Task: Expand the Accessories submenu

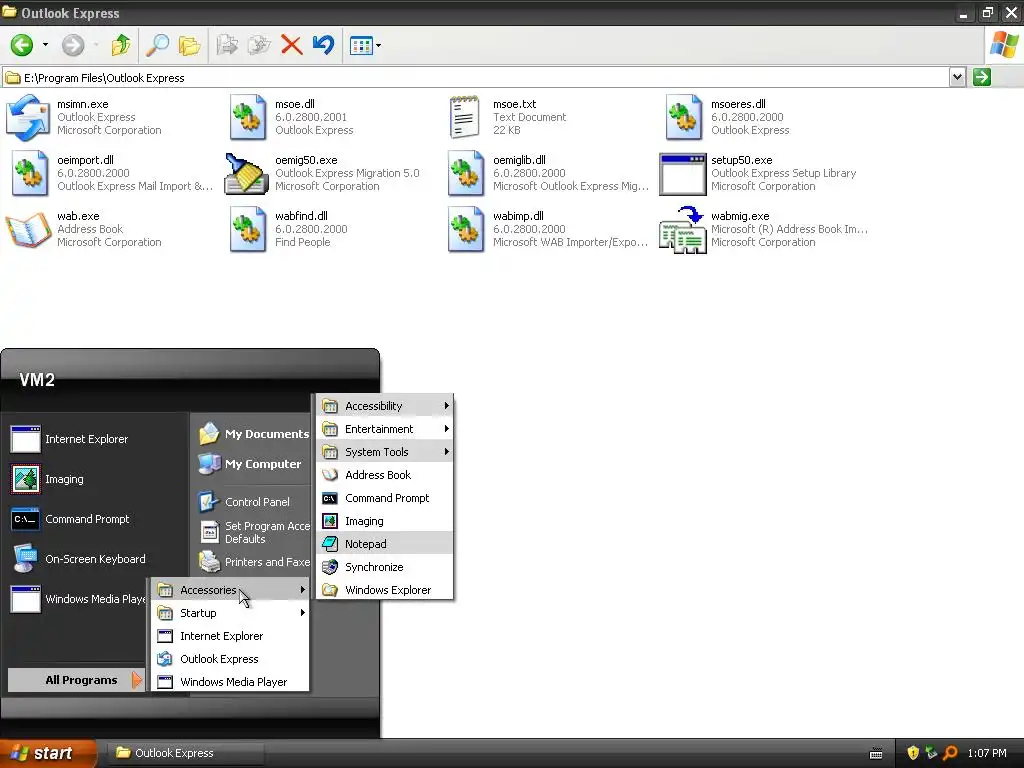Action: pos(231,590)
